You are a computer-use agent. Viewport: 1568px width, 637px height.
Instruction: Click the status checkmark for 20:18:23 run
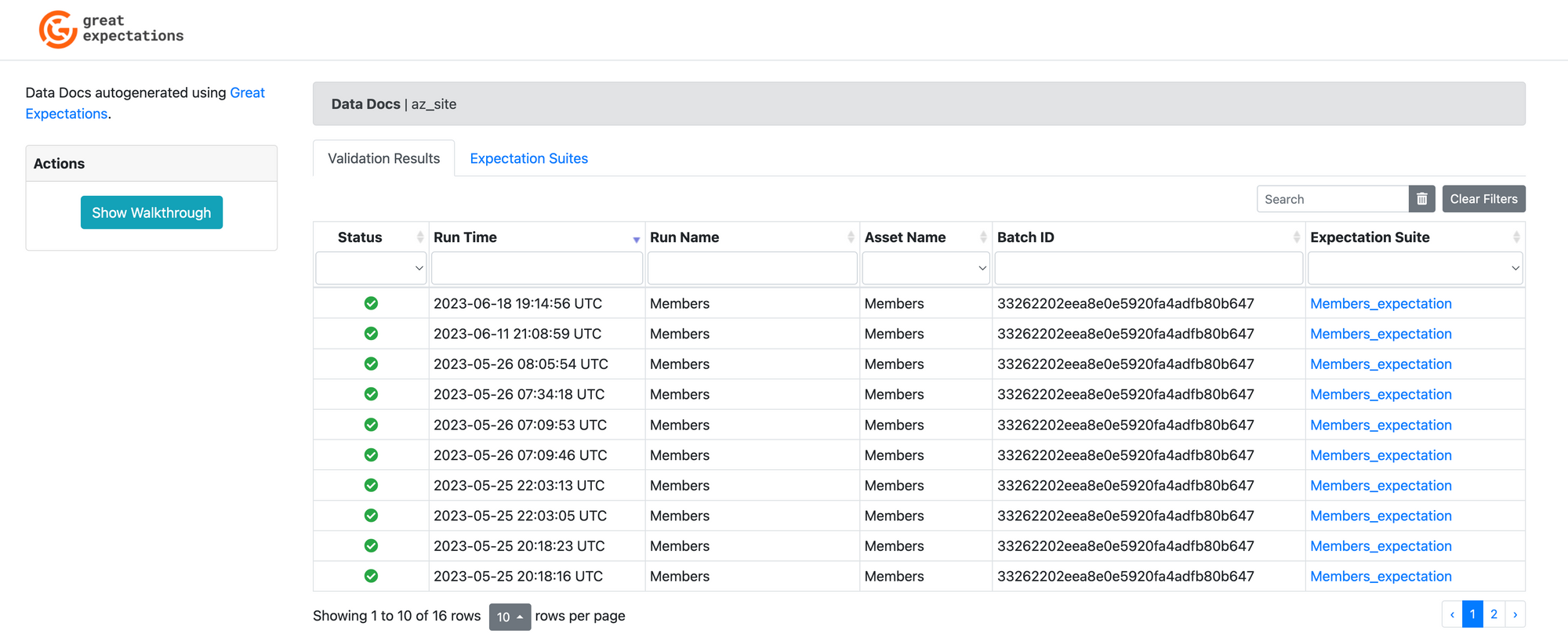371,545
